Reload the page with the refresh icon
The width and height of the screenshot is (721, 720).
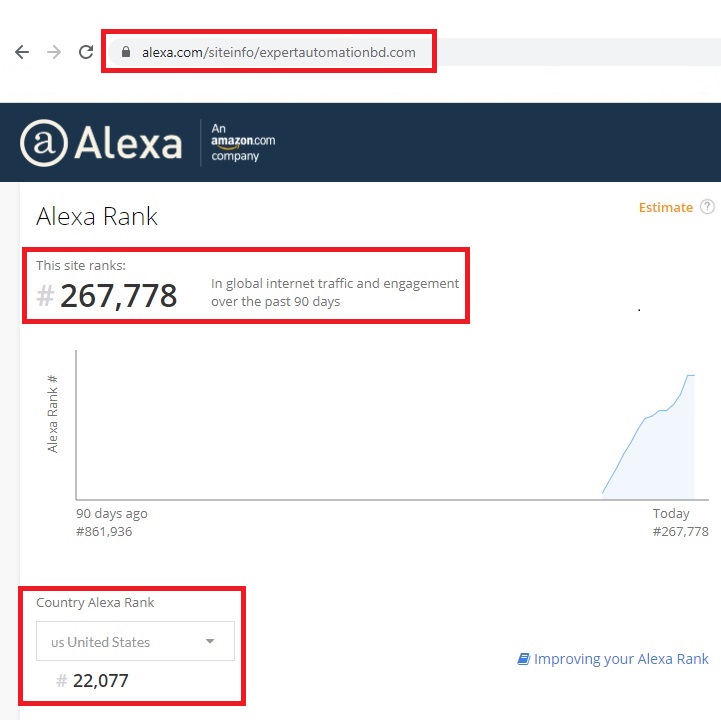[86, 52]
